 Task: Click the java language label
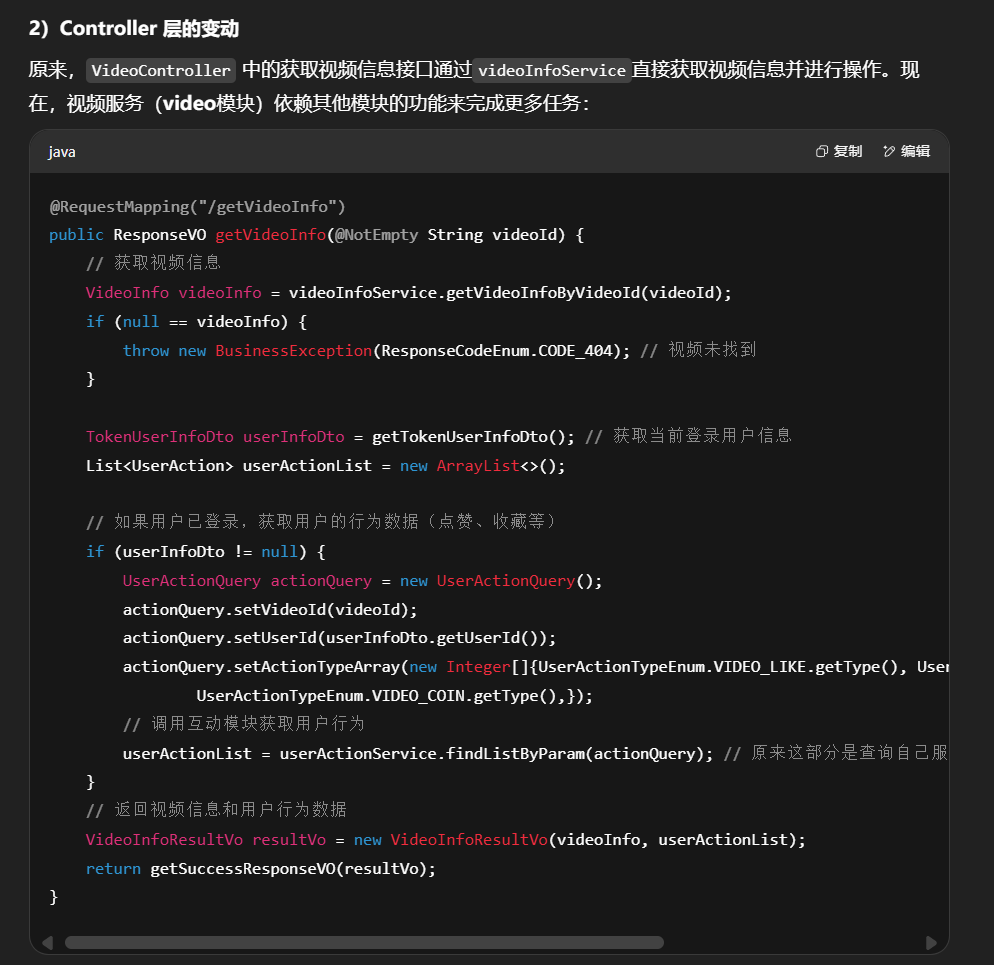point(62,151)
